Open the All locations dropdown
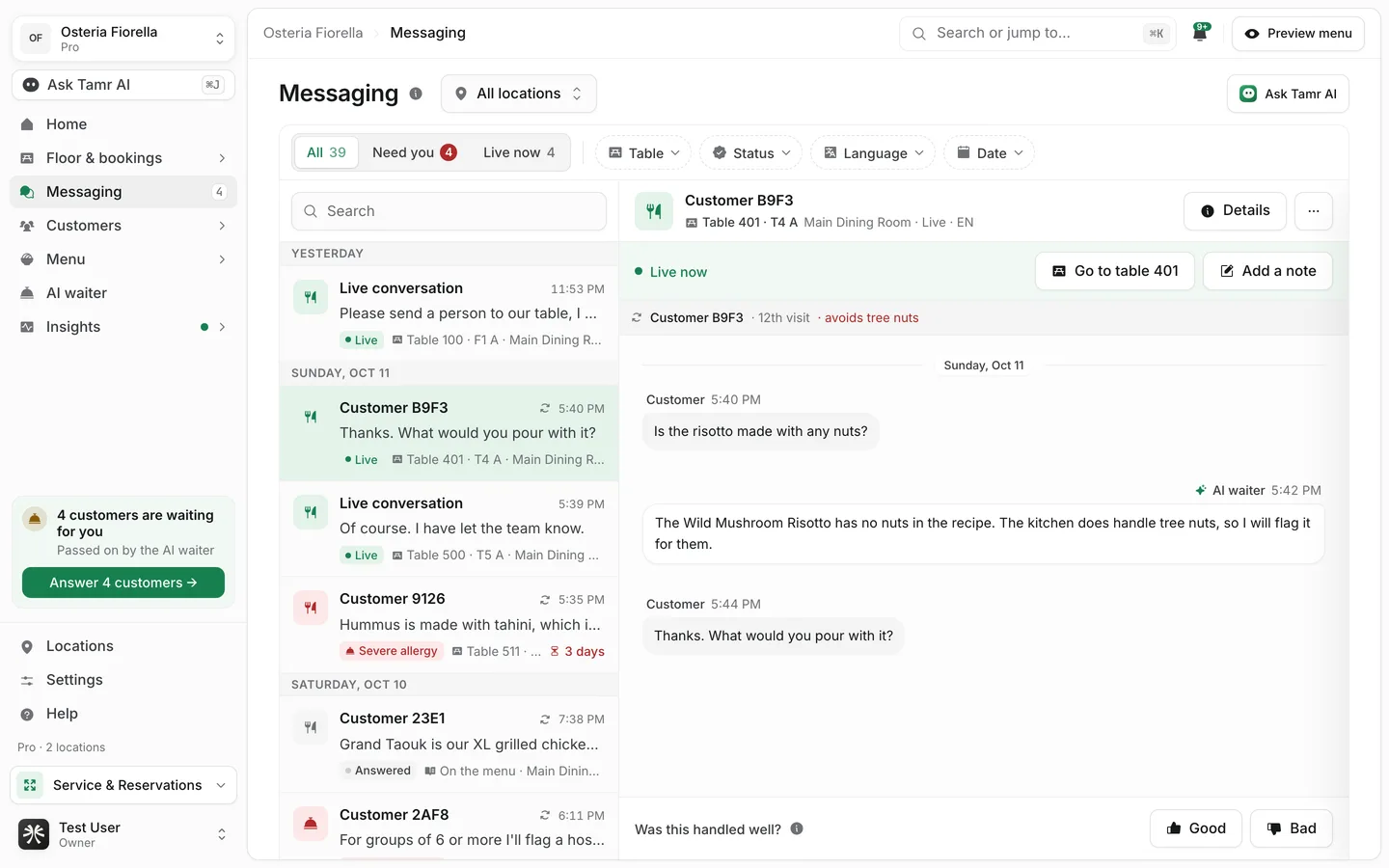Screen dimensions: 1389x868 coord(519,94)
